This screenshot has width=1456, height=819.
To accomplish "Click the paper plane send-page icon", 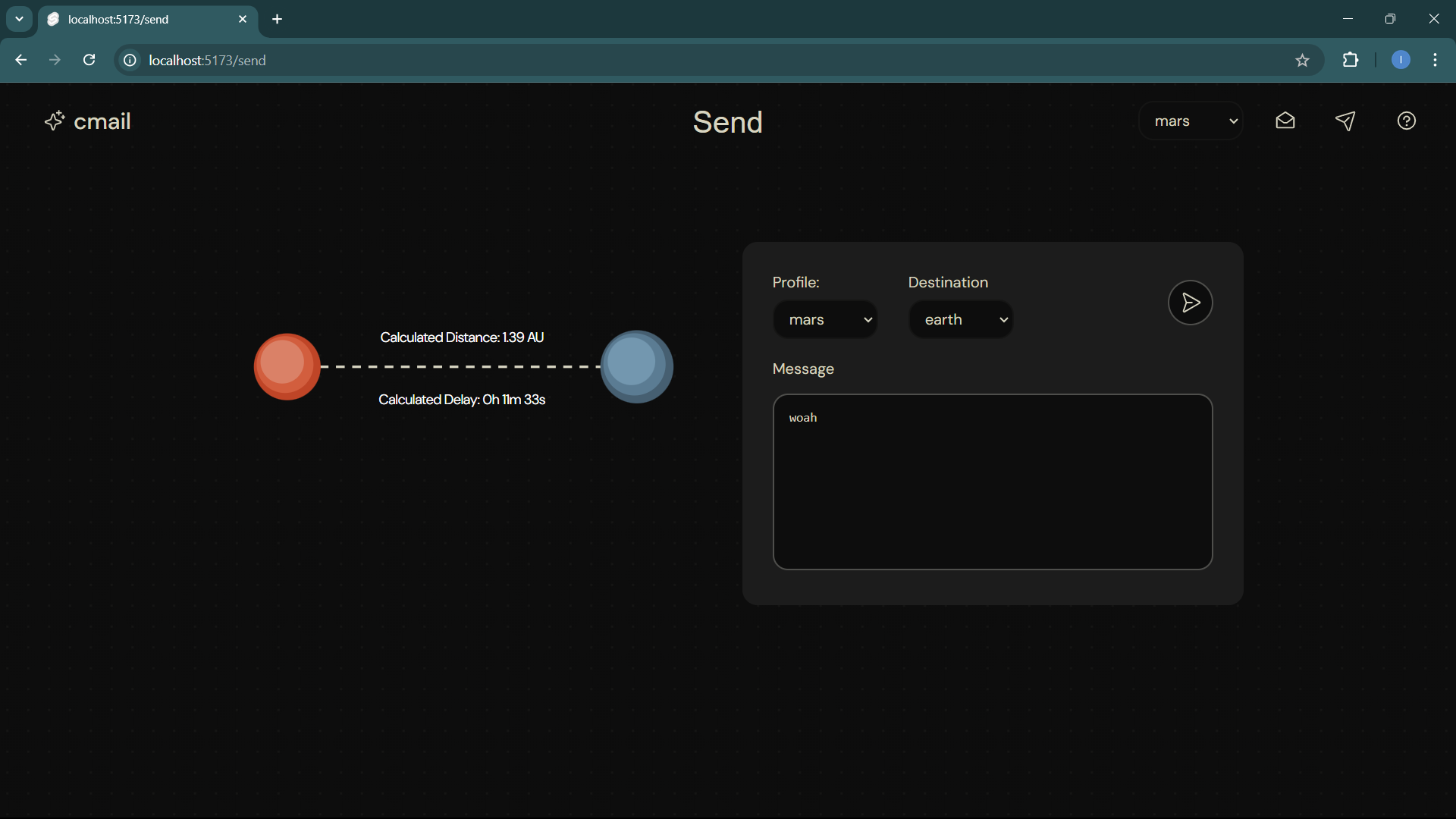I will point(1345,121).
